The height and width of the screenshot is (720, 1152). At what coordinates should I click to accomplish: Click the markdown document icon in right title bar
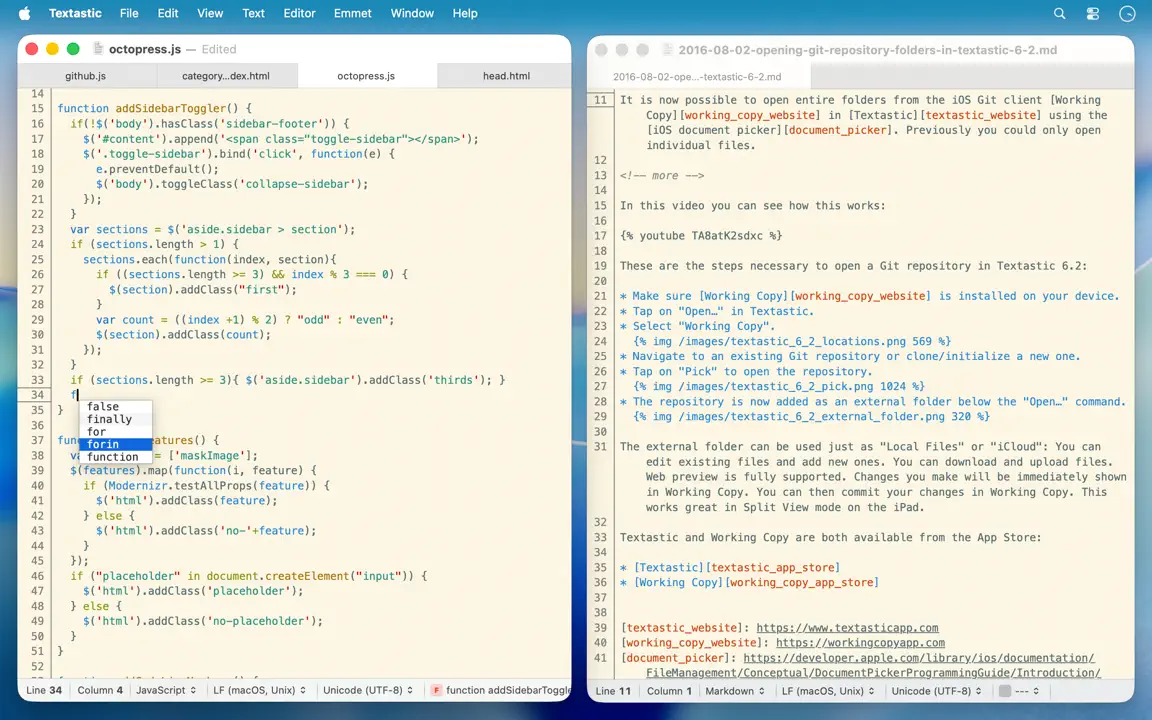pos(667,50)
